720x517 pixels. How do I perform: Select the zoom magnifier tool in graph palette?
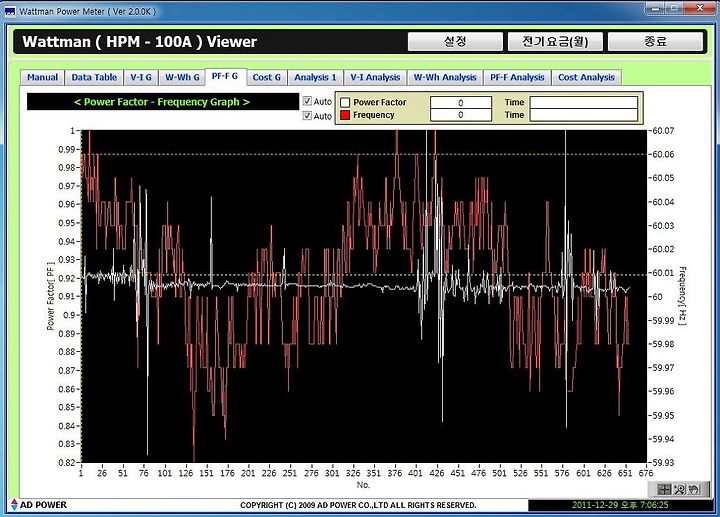679,489
